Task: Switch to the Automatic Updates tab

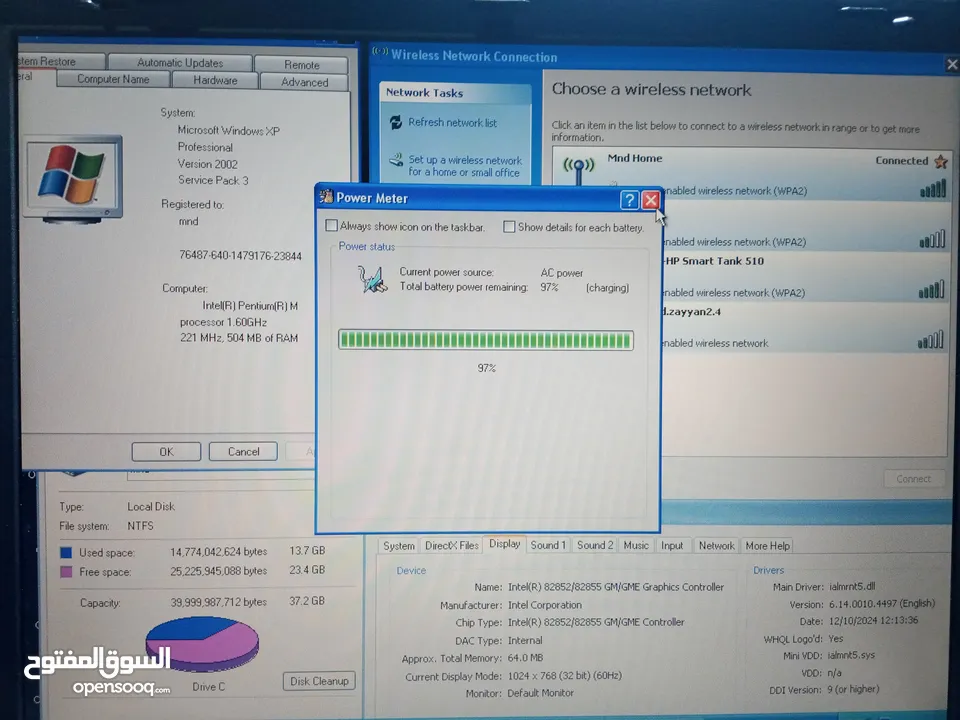Action: tap(180, 62)
